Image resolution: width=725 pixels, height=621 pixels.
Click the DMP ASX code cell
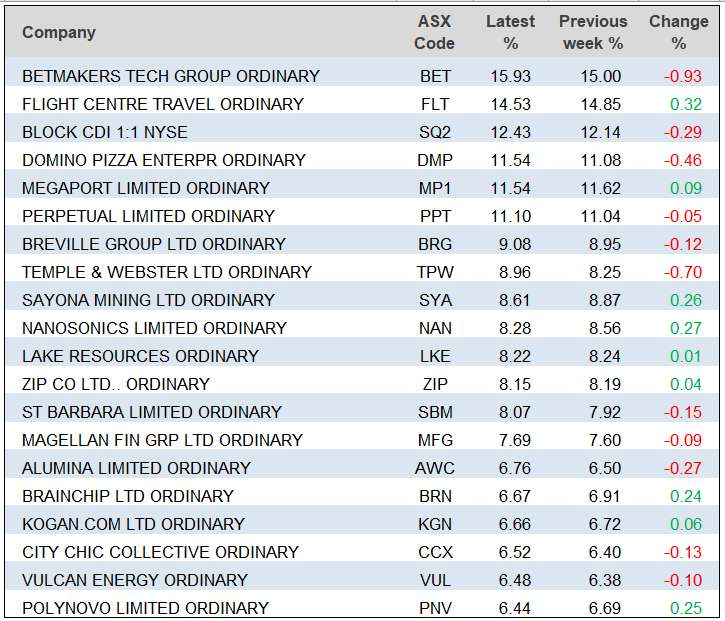(x=435, y=160)
